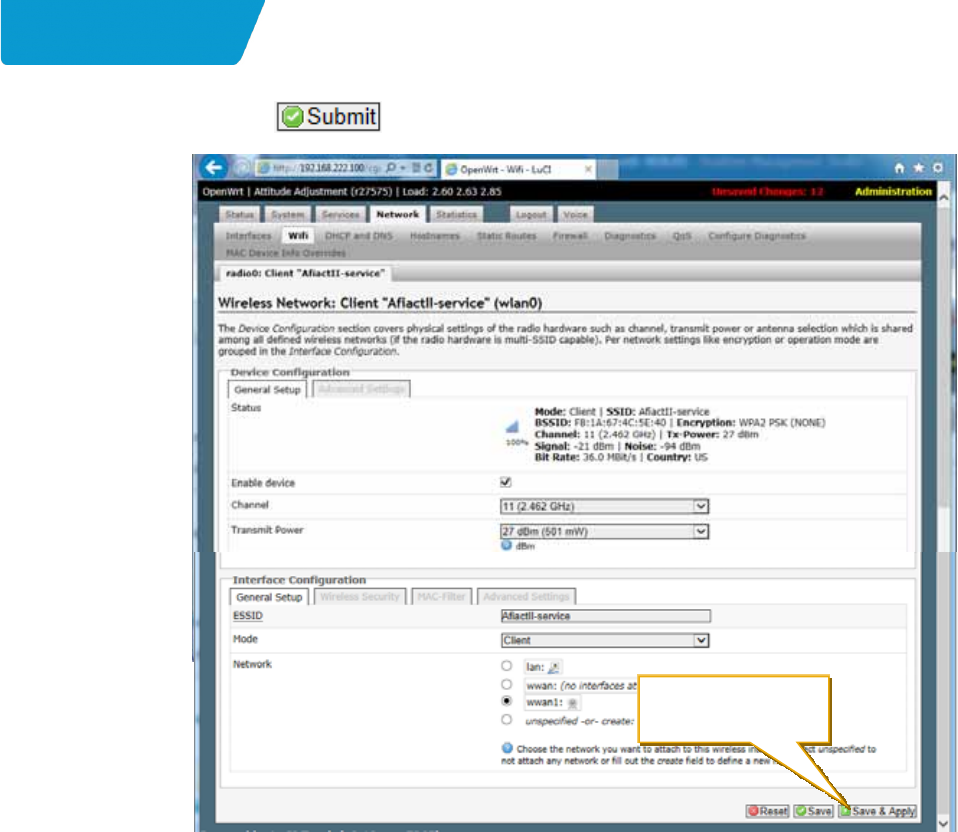Select the radio0: Client "AfiactII-service" tab
Image resolution: width=958 pixels, height=832 pixels.
click(305, 274)
